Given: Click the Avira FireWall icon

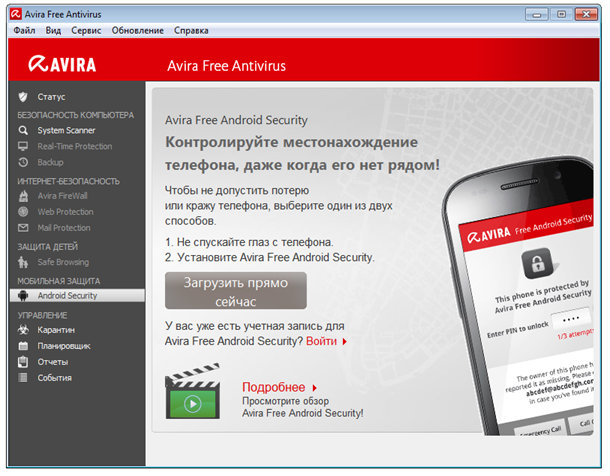Looking at the screenshot, I should coord(23,196).
